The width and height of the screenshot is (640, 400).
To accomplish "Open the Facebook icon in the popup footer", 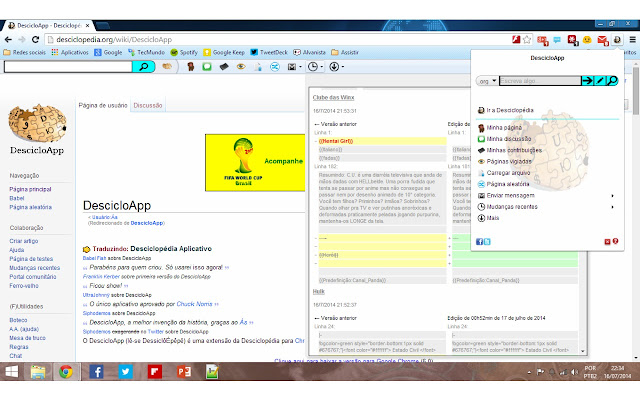I will pyautogui.click(x=479, y=242).
